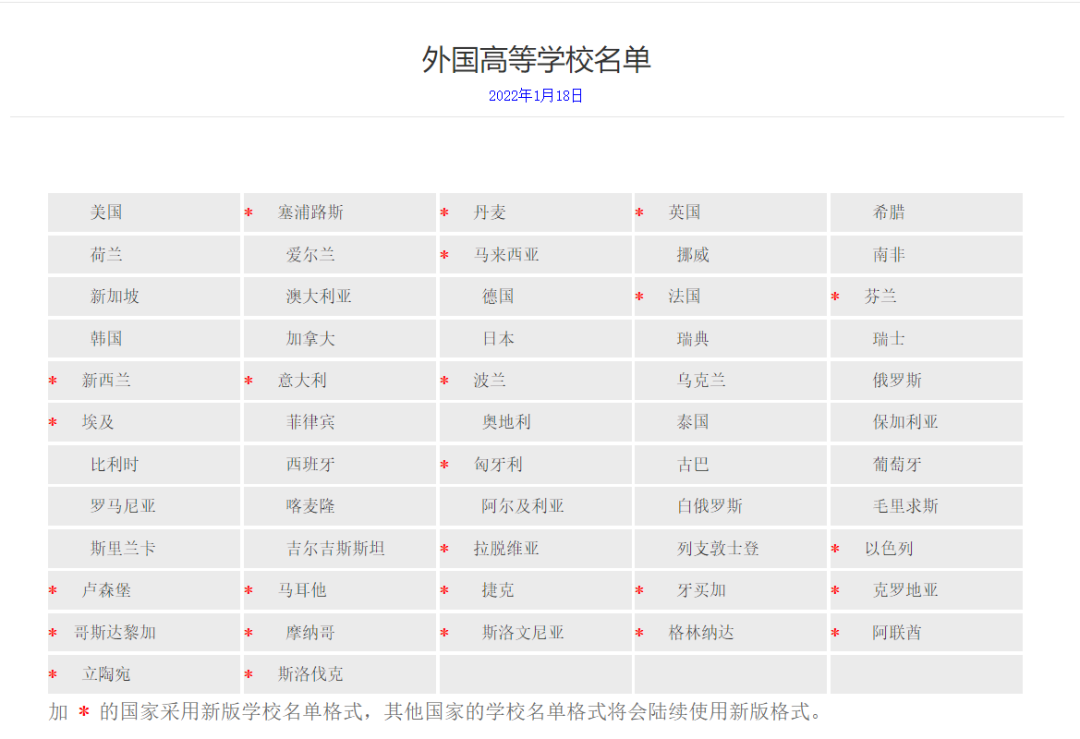This screenshot has width=1080, height=739.
Task: Open the 英国 country list
Action: [x=688, y=212]
